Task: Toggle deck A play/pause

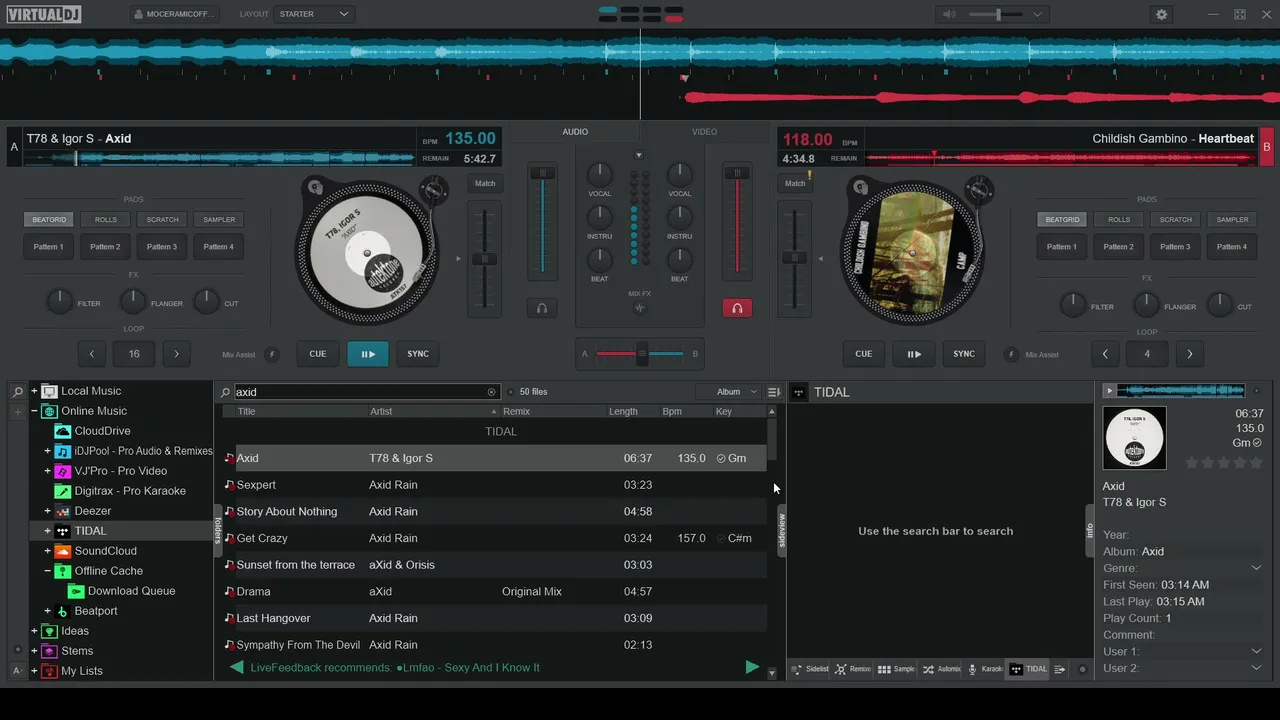Action: [x=368, y=354]
